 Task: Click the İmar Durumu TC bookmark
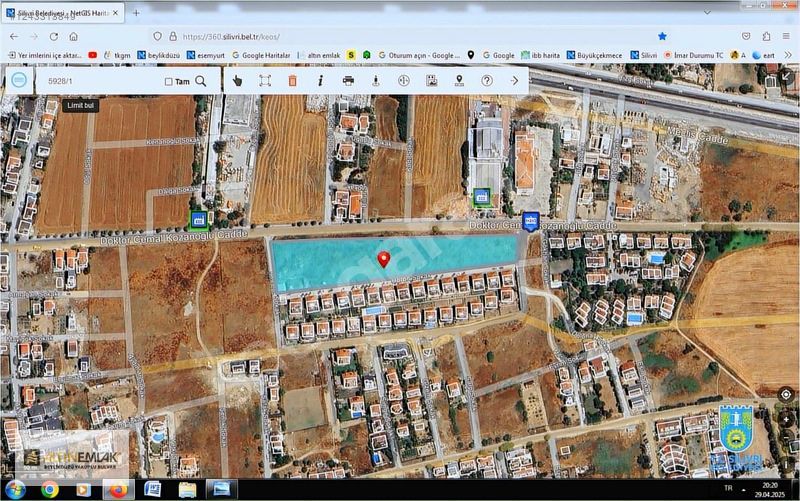[699, 55]
